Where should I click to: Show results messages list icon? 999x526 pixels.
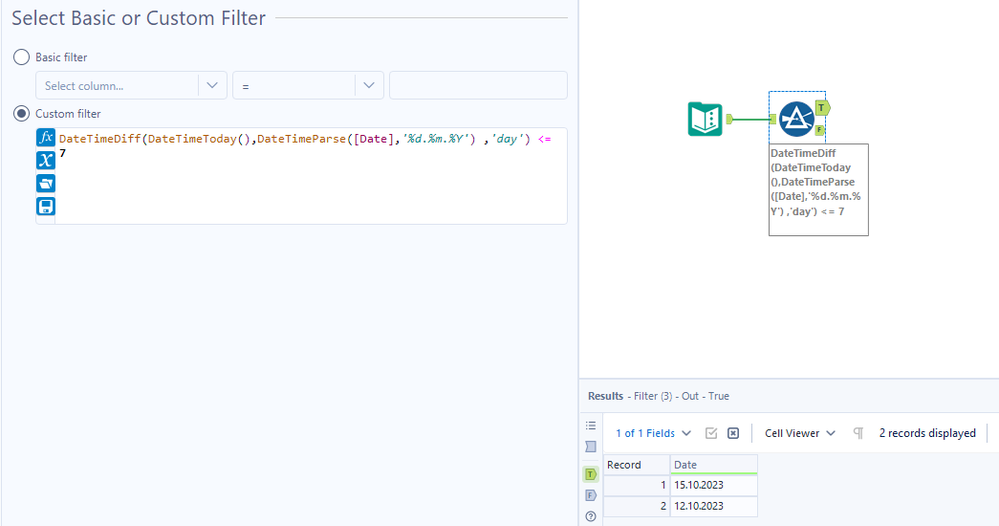pyautogui.click(x=591, y=425)
